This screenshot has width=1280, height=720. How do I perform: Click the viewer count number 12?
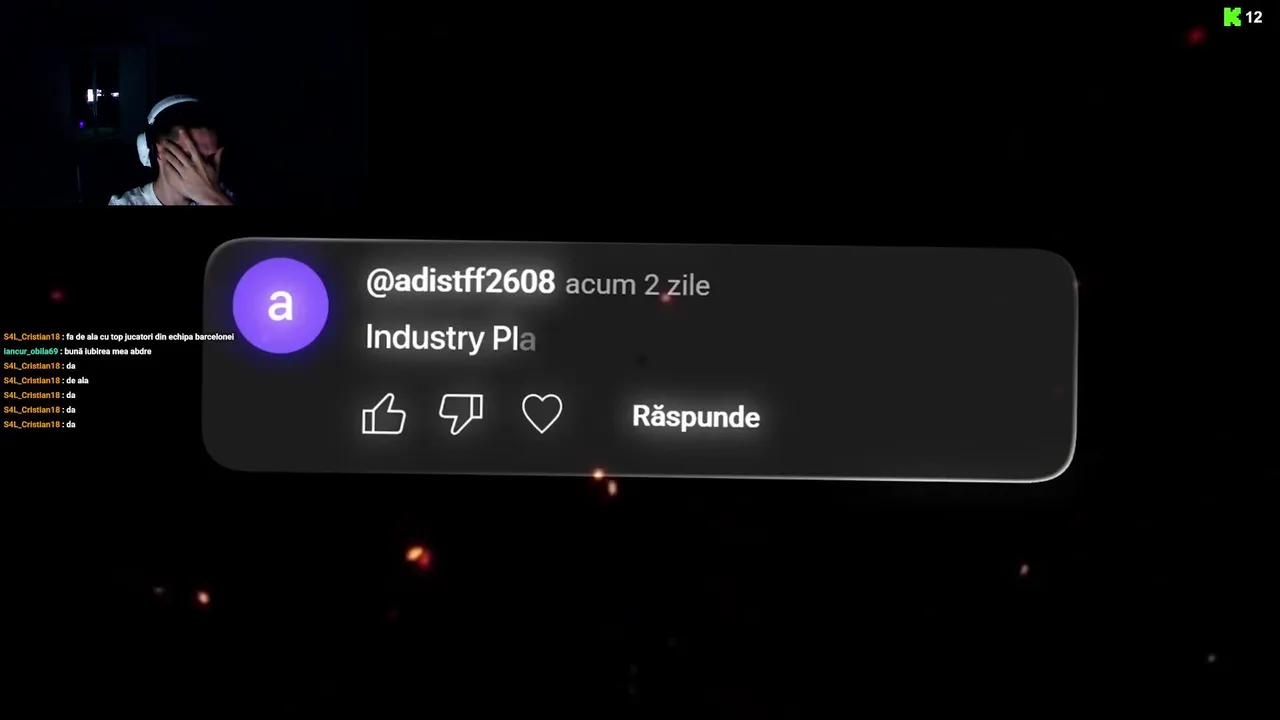(1254, 17)
